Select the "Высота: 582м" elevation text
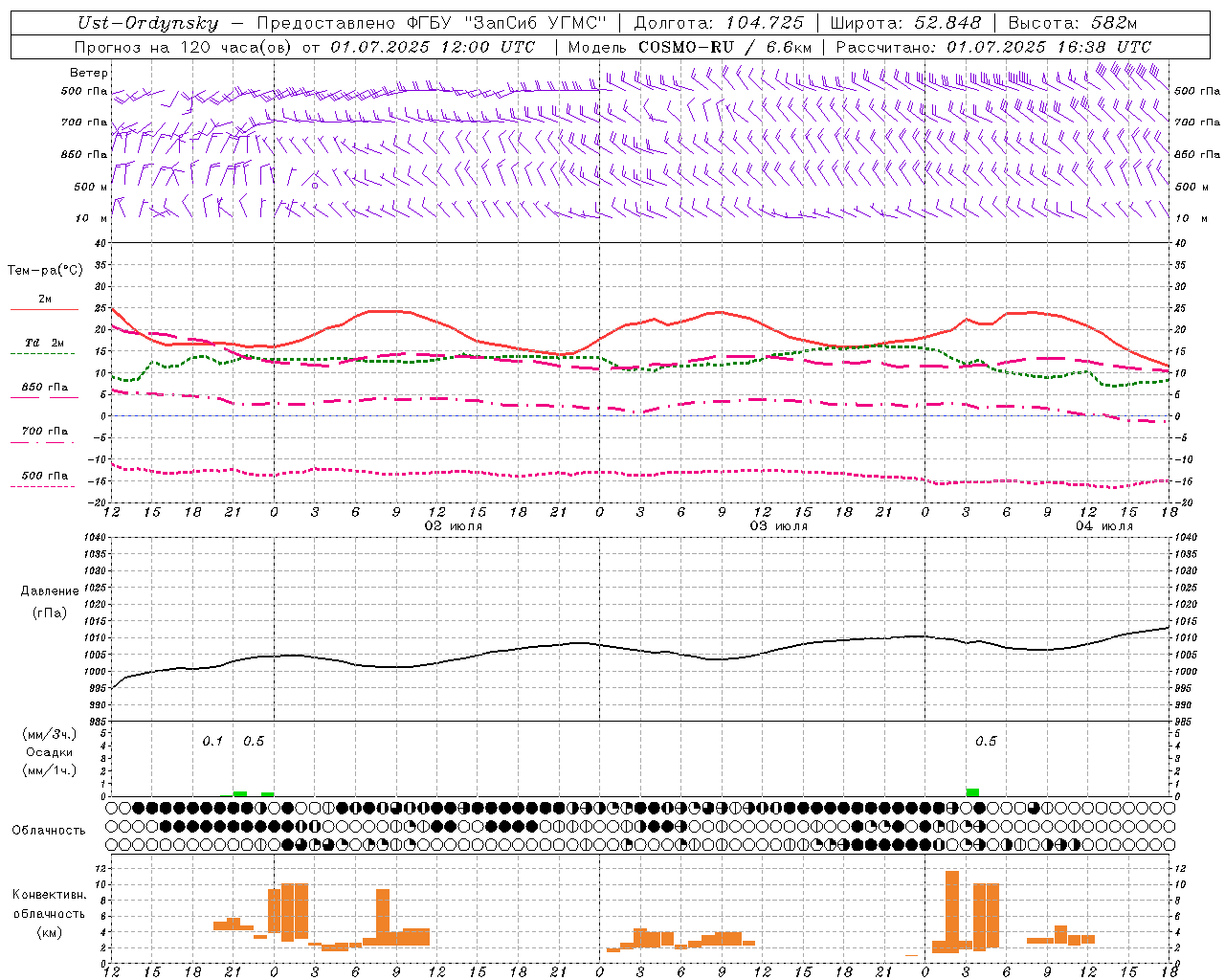 coord(1073,23)
